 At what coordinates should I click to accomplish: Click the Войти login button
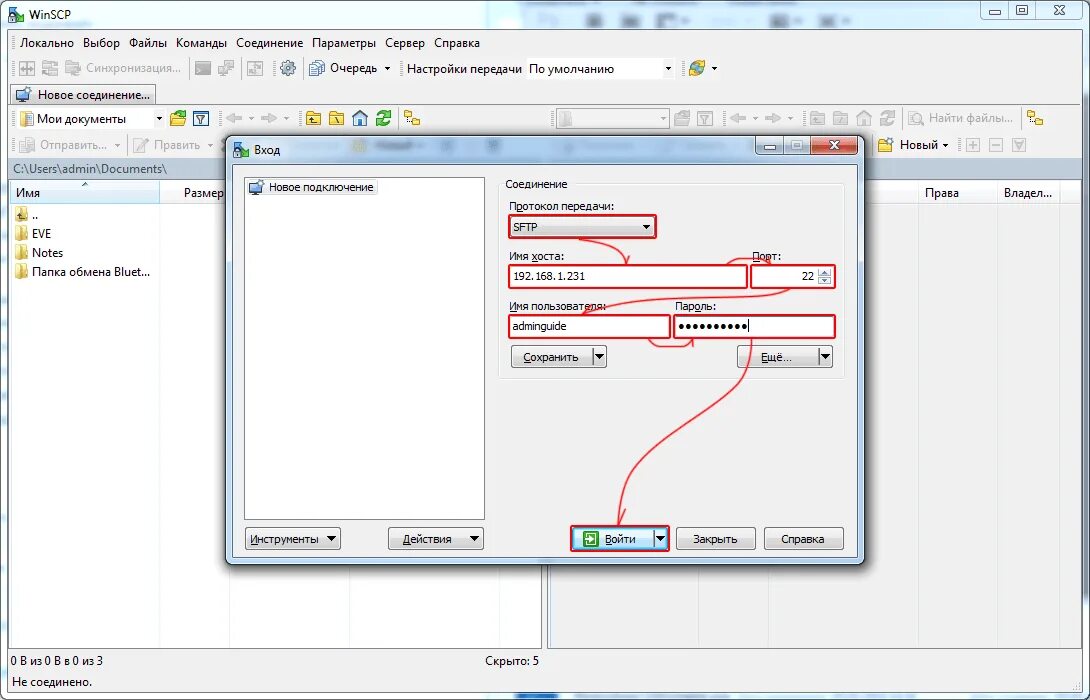click(x=612, y=539)
